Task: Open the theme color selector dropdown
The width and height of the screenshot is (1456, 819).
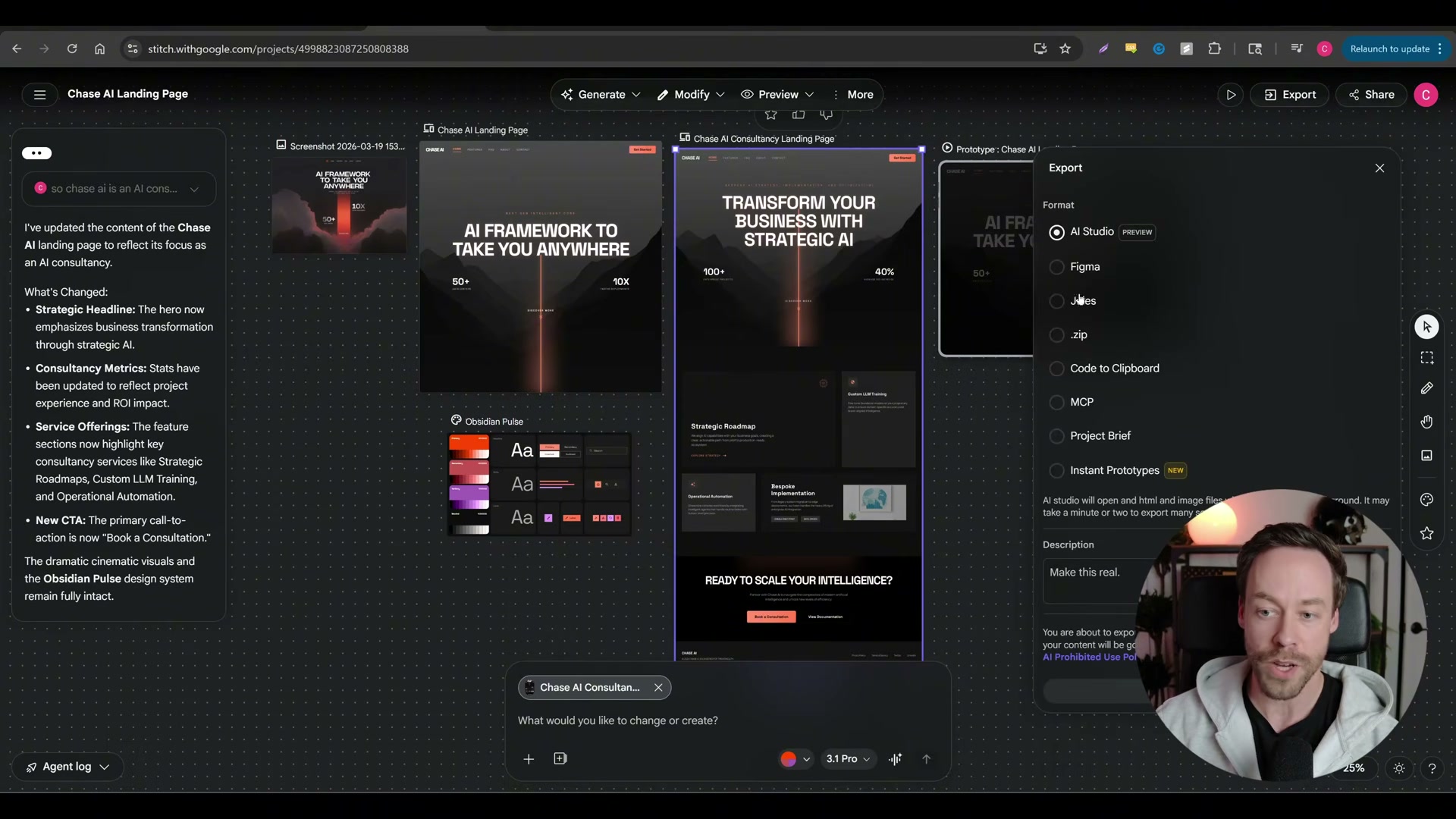Action: point(795,759)
